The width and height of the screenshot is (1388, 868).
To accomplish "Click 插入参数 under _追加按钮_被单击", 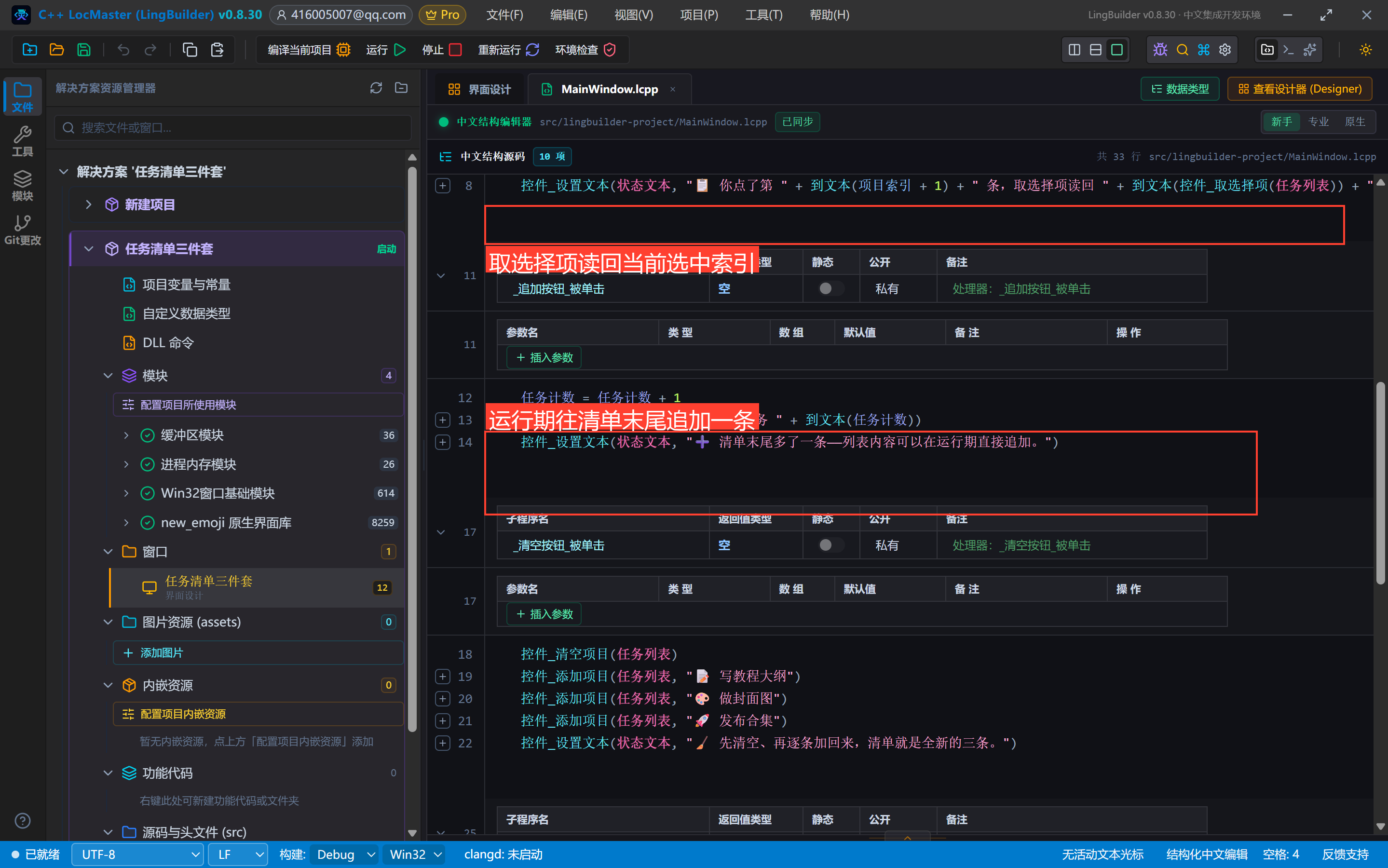I will click(x=544, y=357).
